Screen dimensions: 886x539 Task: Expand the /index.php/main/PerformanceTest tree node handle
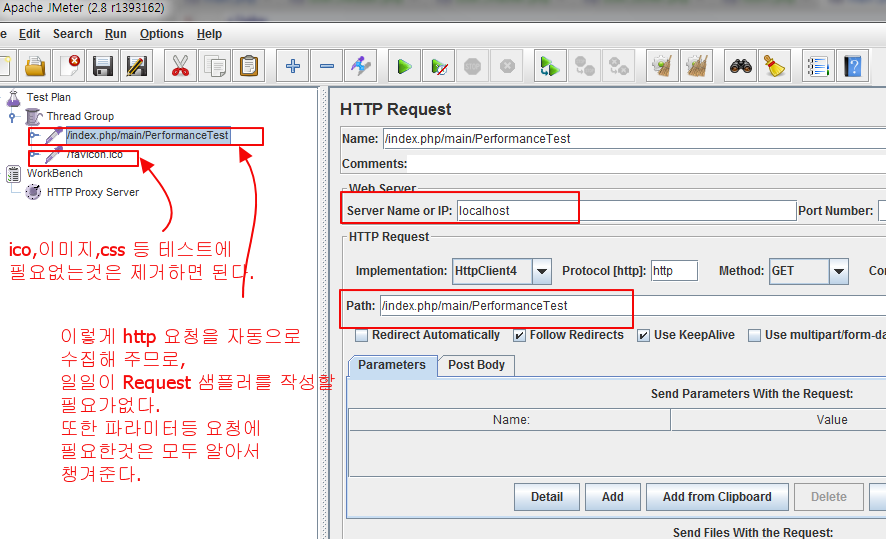coord(35,136)
